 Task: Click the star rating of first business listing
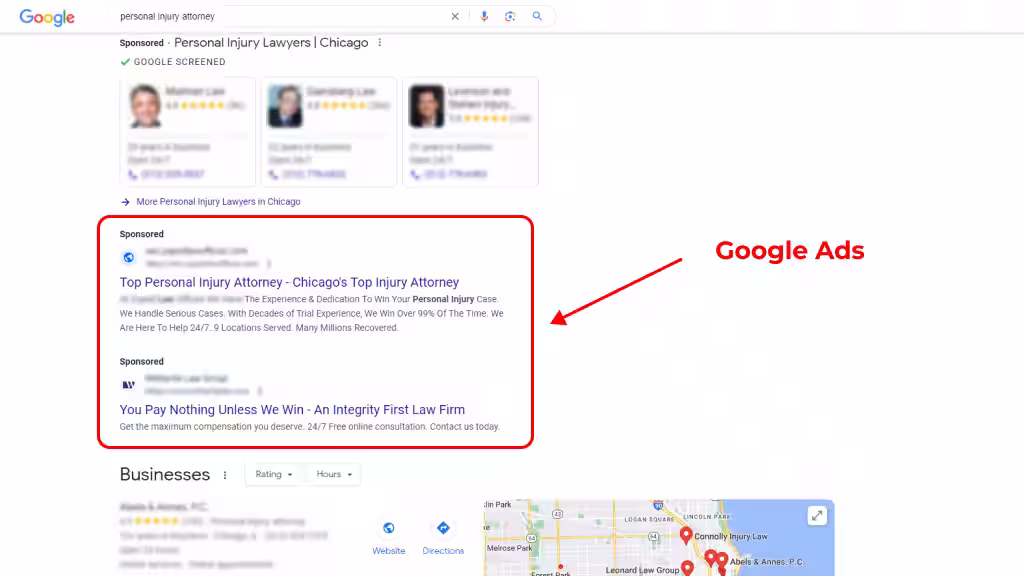pos(157,521)
